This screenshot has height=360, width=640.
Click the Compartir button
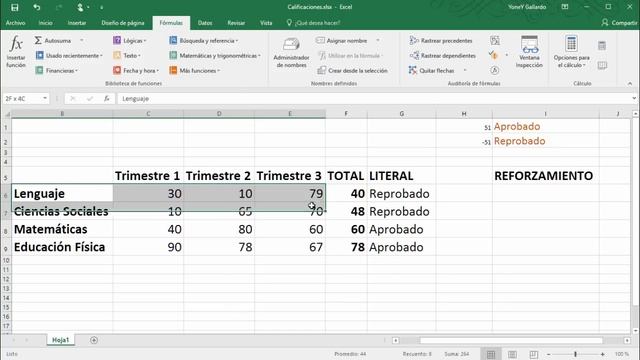click(620, 23)
